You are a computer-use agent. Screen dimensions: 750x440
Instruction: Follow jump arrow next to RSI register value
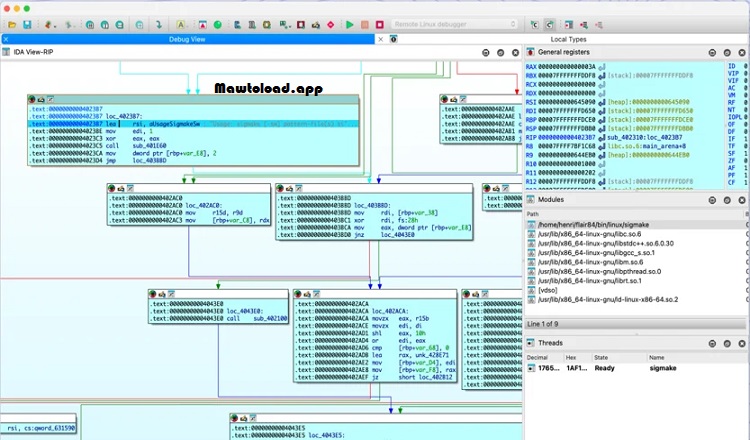pos(602,102)
